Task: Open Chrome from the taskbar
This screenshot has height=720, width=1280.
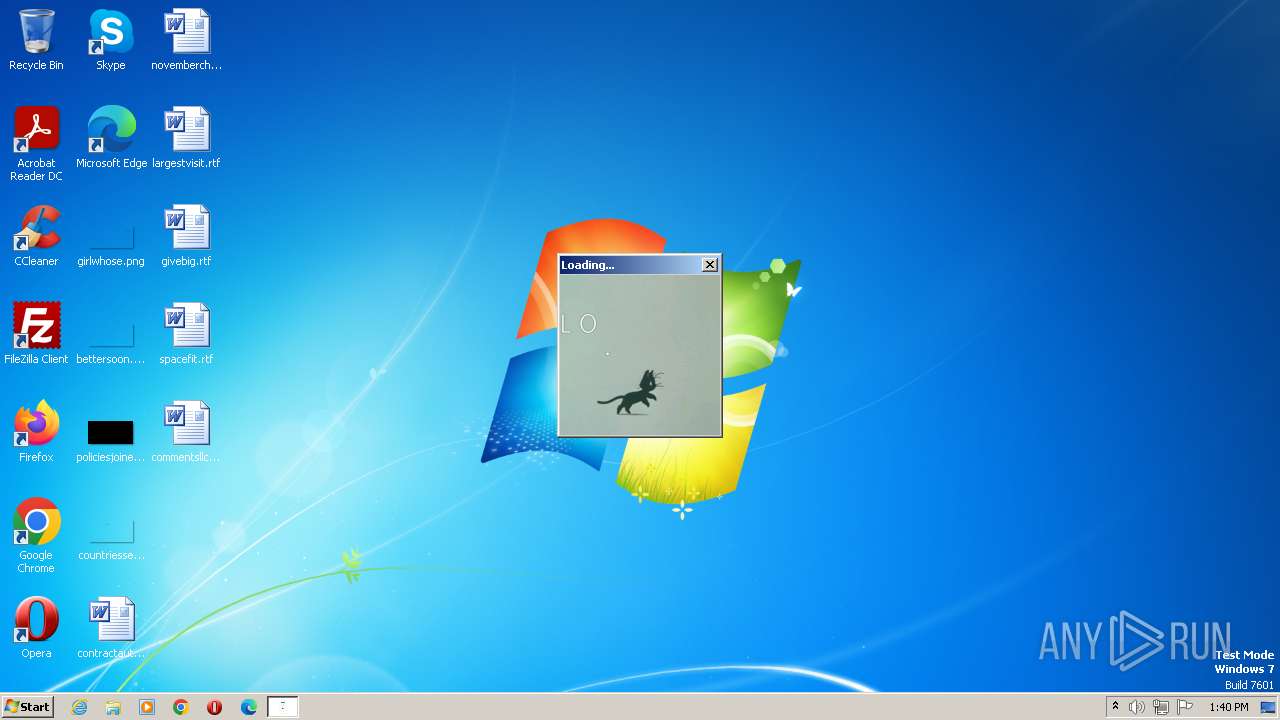Action: (181, 707)
